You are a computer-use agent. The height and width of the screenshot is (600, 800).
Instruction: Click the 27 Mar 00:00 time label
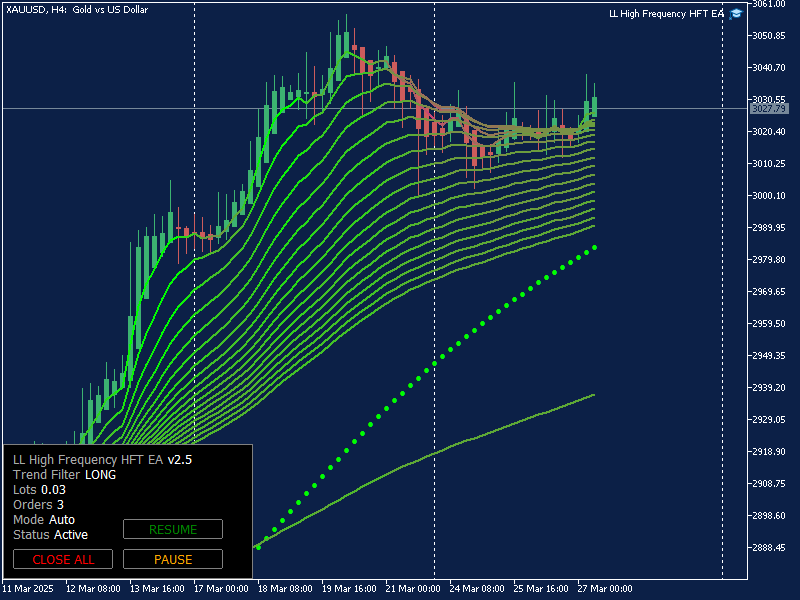(605, 588)
